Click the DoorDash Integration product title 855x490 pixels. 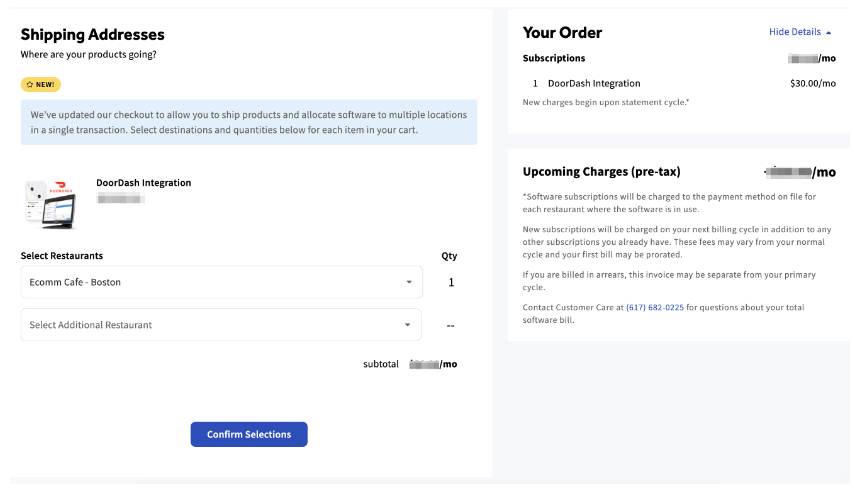(x=143, y=183)
